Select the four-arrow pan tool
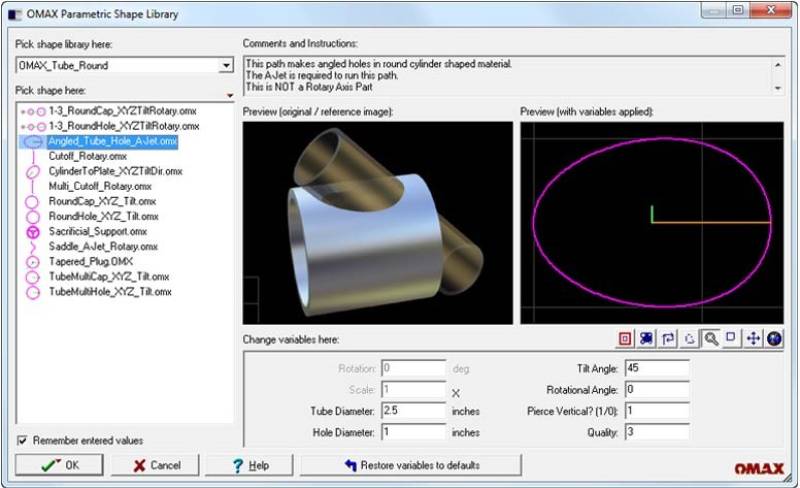 [753, 338]
